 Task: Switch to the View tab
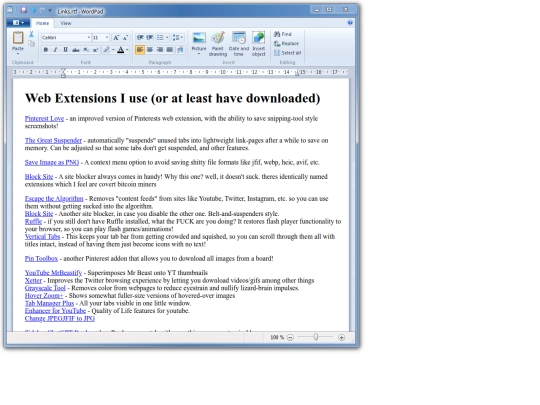(66, 23)
